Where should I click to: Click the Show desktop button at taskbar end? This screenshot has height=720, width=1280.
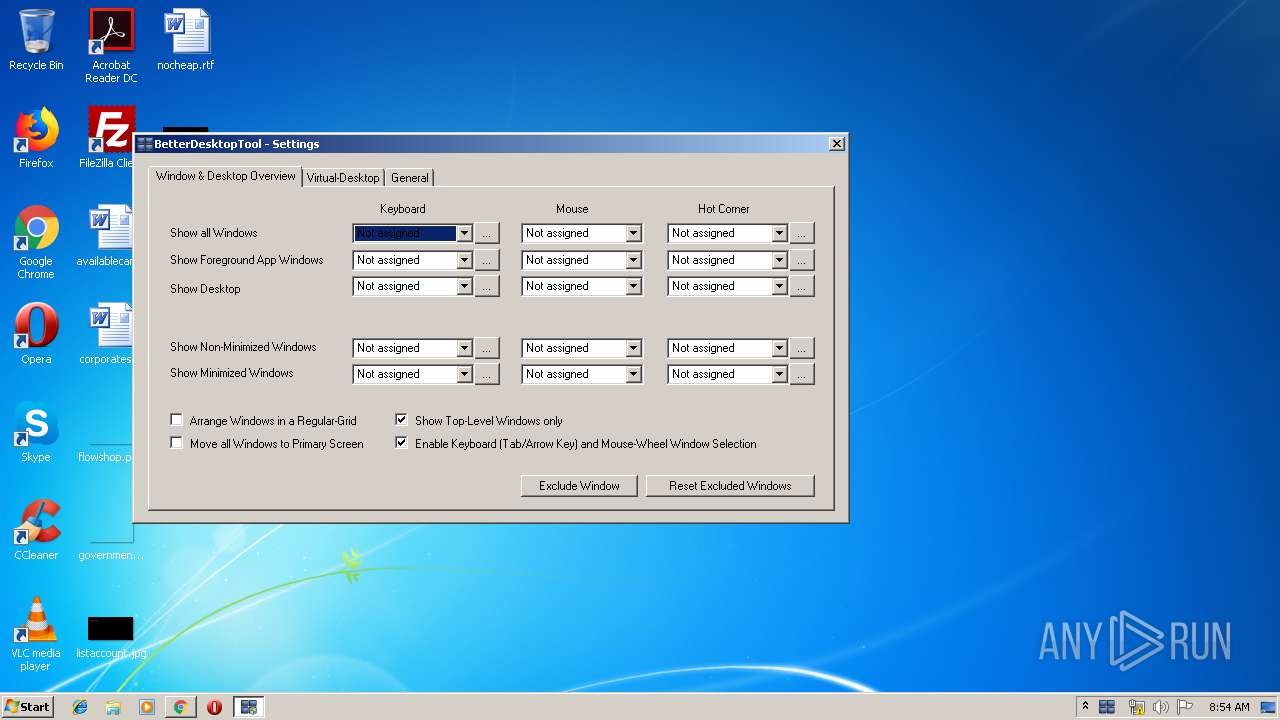tap(1270, 707)
